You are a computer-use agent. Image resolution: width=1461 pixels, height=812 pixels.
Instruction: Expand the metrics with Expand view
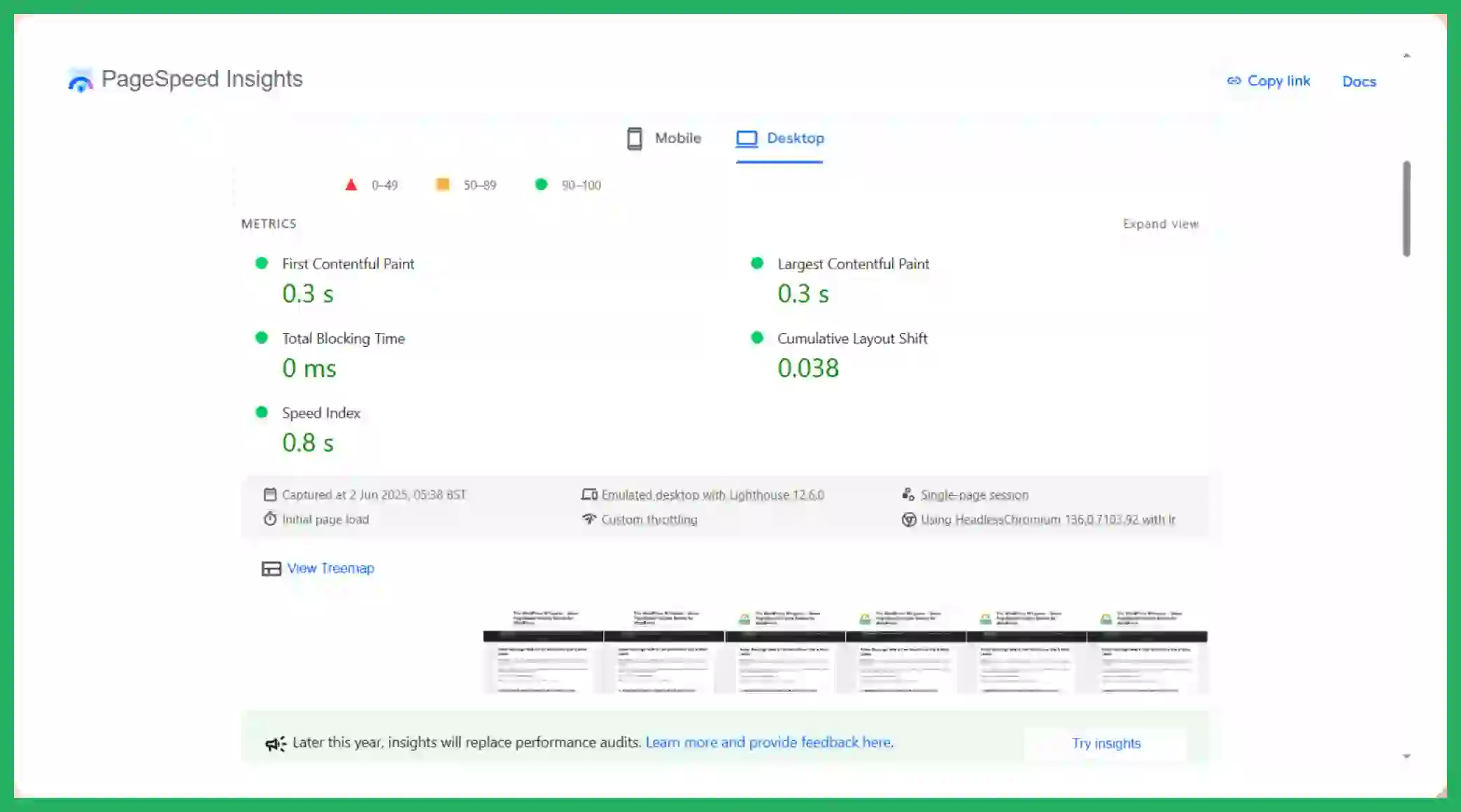(1160, 224)
